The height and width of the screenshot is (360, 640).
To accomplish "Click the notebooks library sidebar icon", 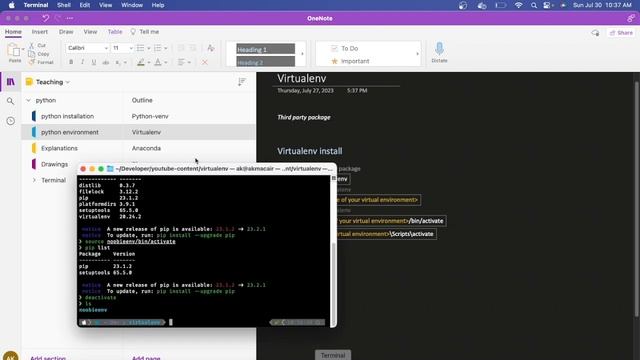I will pyautogui.click(x=11, y=82).
